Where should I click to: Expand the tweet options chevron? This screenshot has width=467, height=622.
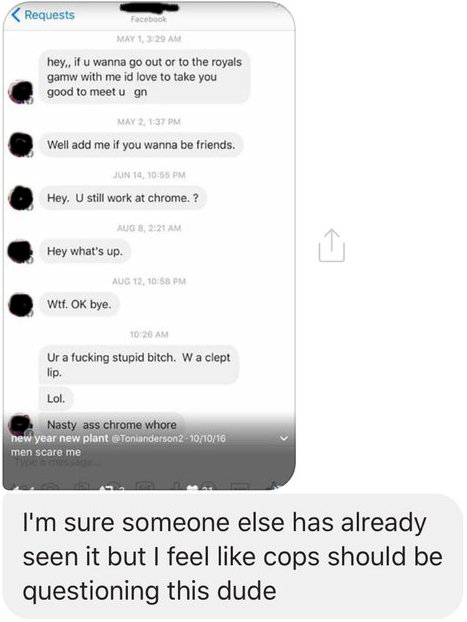(284, 438)
